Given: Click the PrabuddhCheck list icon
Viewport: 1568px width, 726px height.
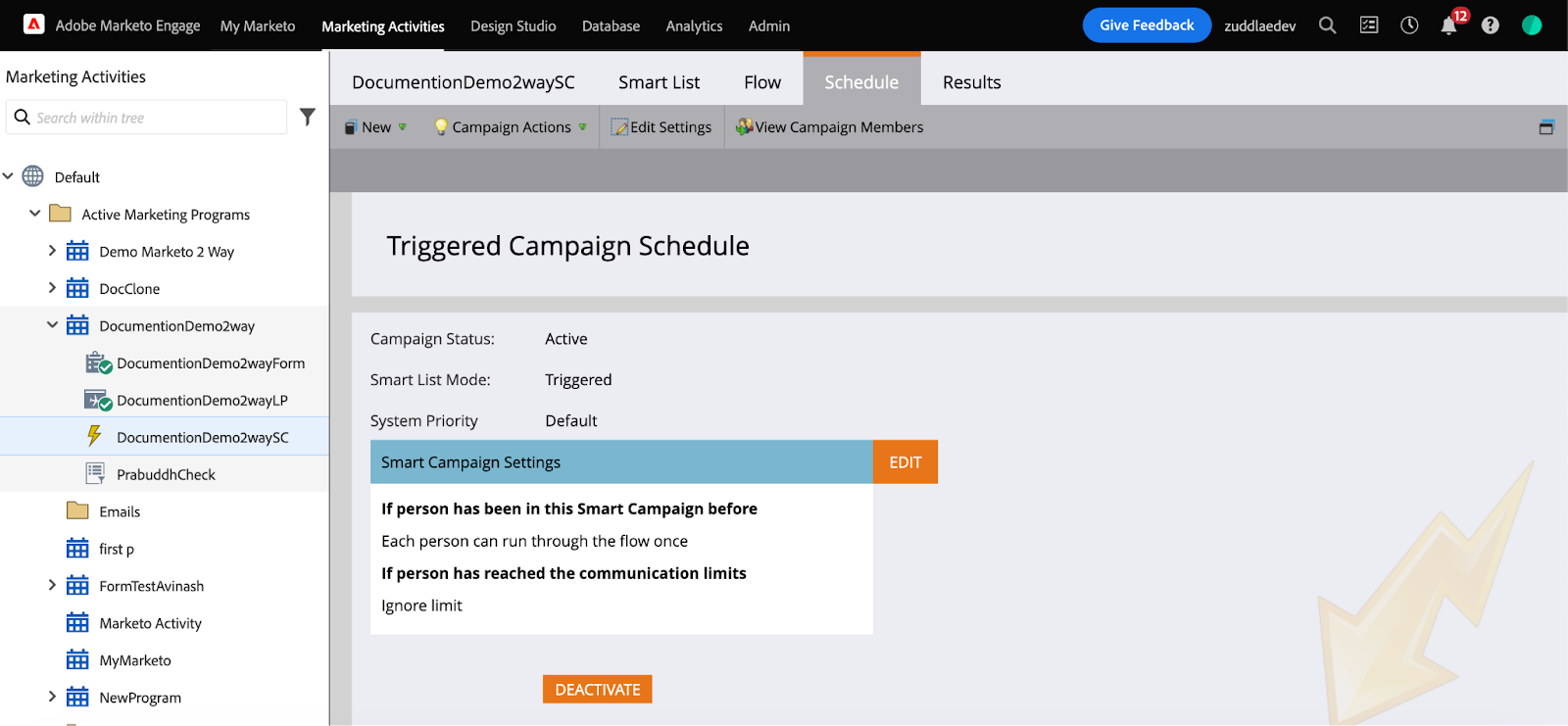Looking at the screenshot, I should point(95,474).
